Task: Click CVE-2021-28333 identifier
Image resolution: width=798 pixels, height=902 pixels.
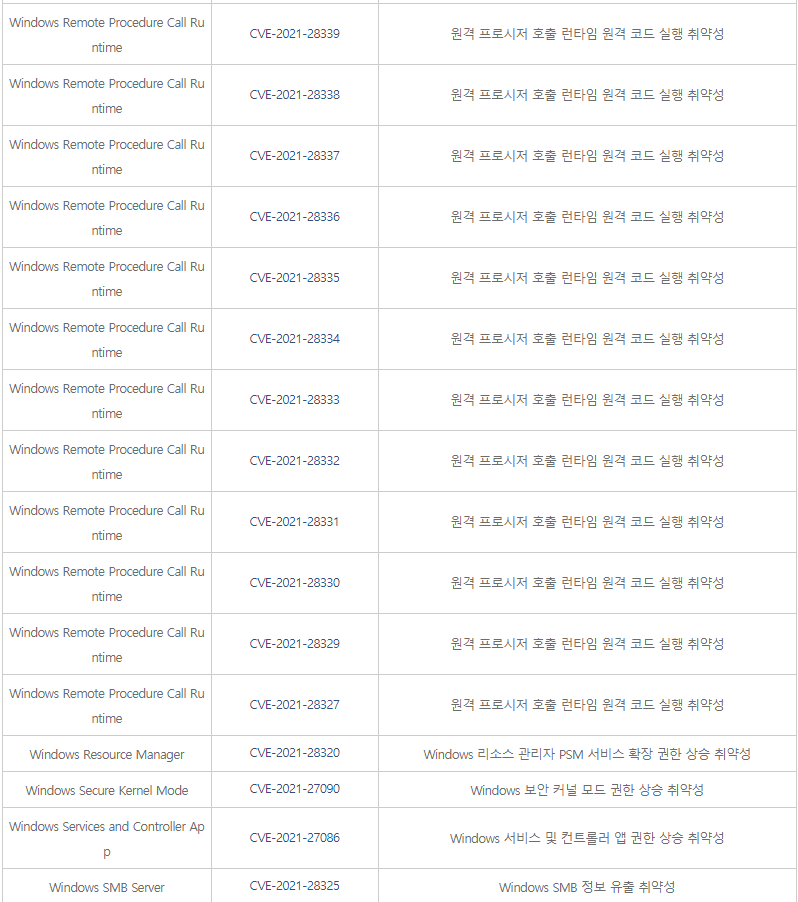Action: [x=294, y=400]
